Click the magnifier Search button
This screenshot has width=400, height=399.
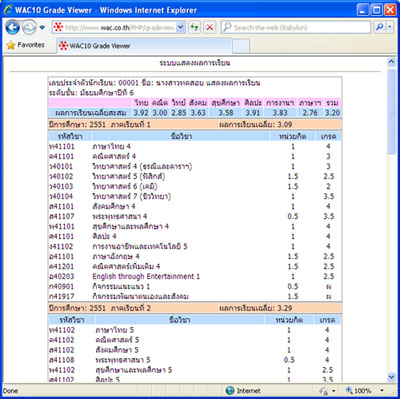380,28
